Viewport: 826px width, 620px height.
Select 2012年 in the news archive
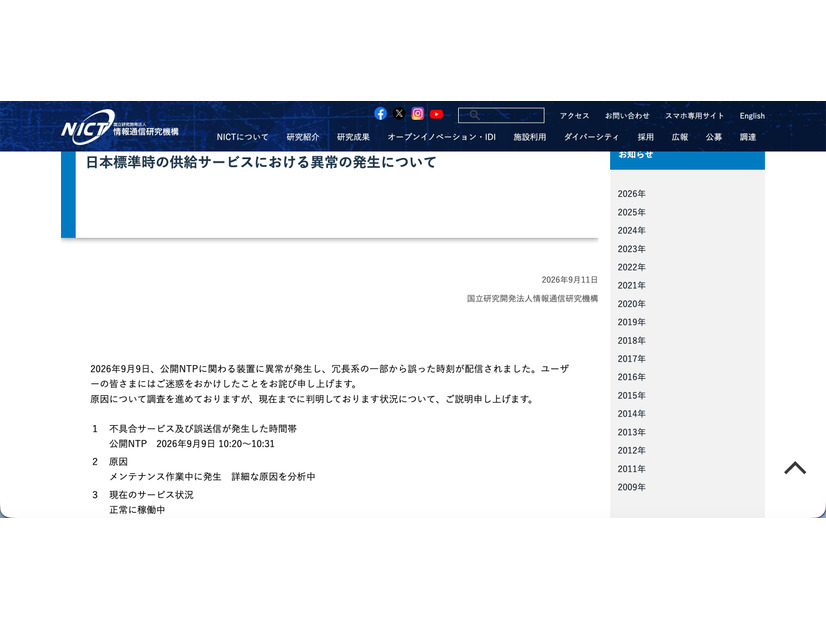click(631, 450)
